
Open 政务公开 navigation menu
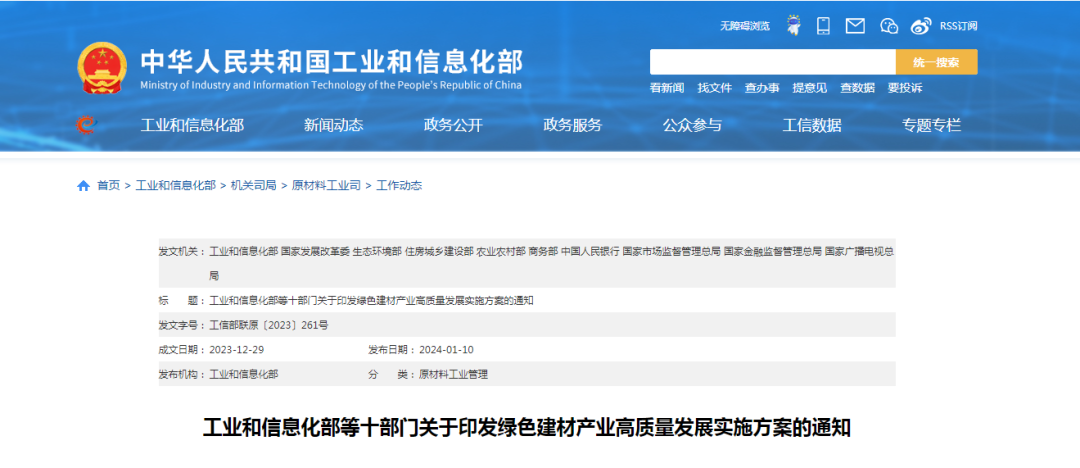(453, 125)
